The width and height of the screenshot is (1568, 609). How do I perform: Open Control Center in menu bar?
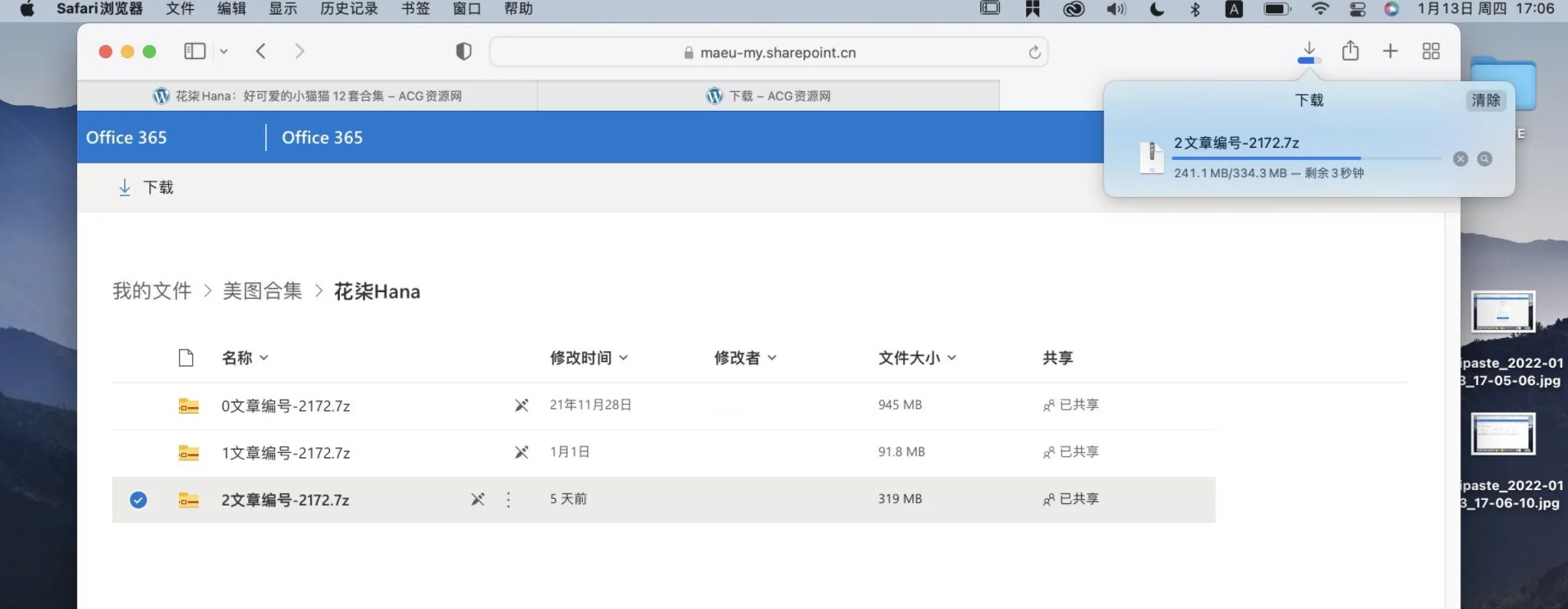[1358, 9]
